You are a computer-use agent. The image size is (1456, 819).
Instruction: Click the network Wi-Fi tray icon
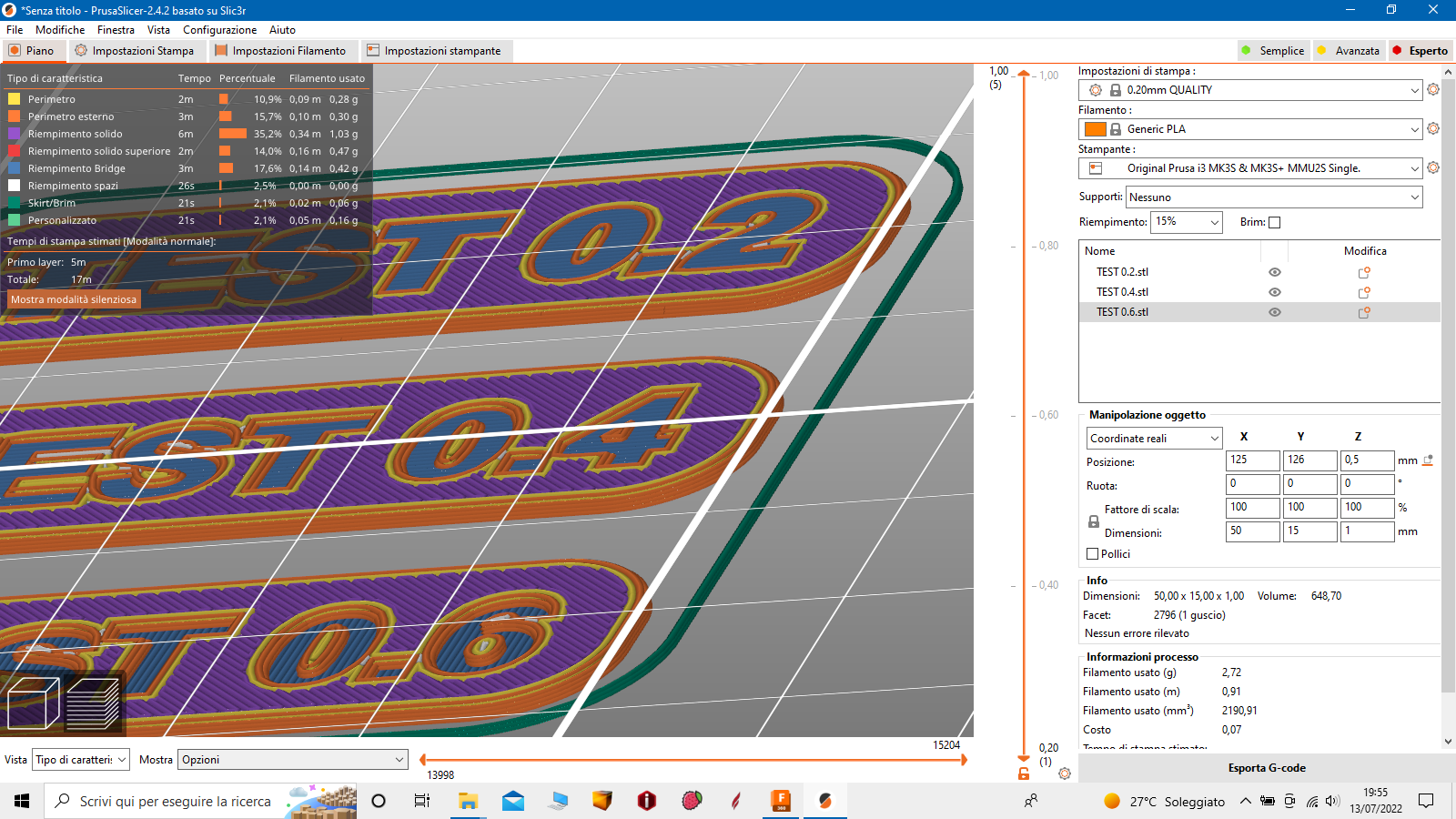click(1312, 801)
